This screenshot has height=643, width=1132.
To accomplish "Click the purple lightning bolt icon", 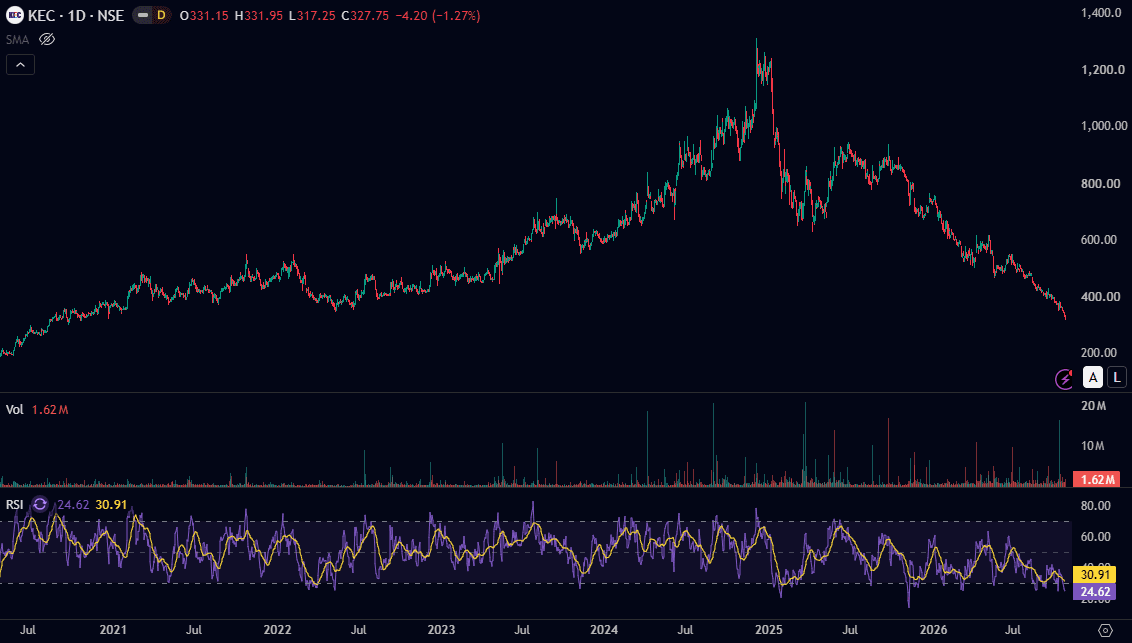I will 1064,378.
